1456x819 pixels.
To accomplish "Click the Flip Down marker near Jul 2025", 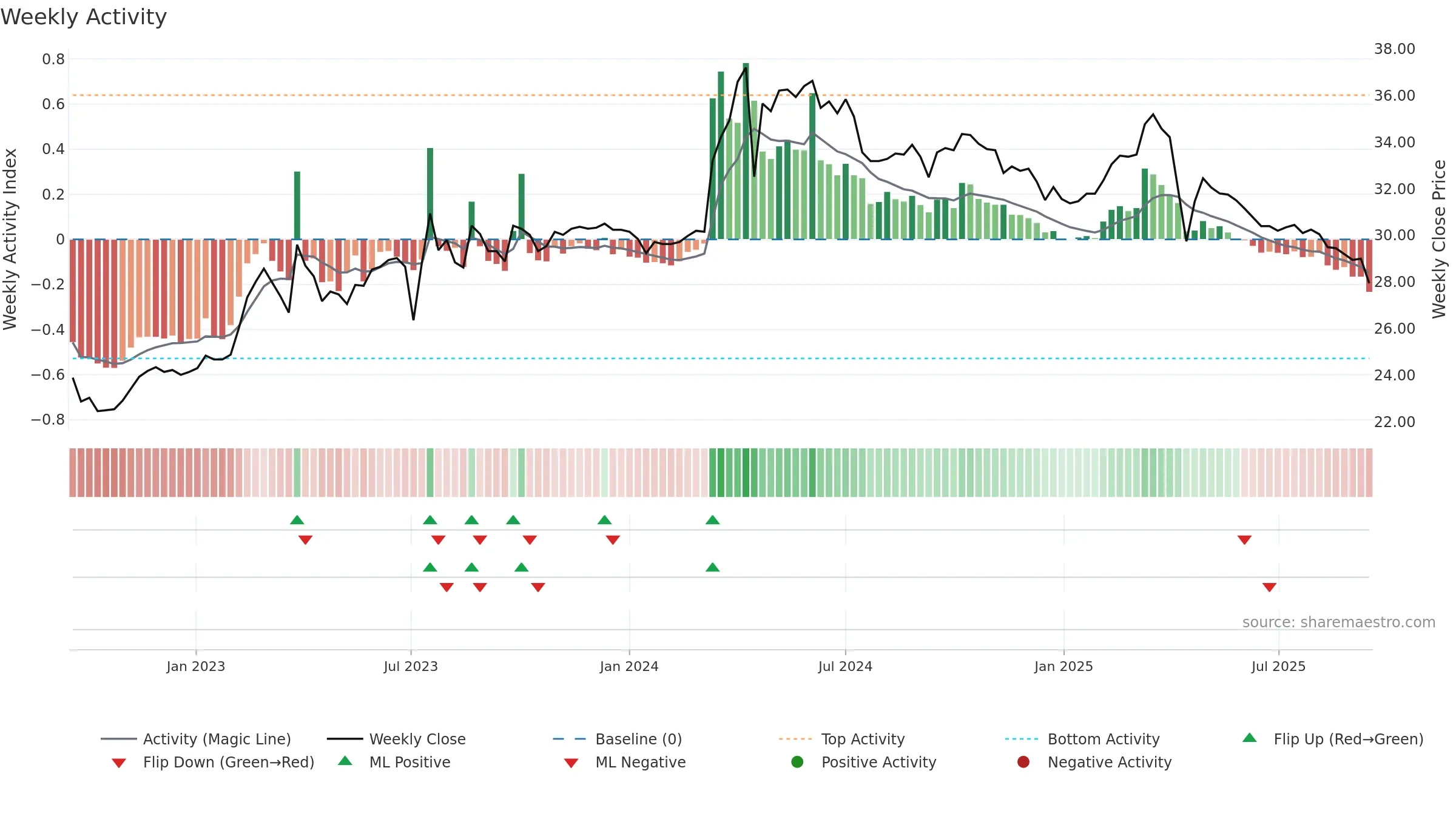I will (x=1244, y=540).
